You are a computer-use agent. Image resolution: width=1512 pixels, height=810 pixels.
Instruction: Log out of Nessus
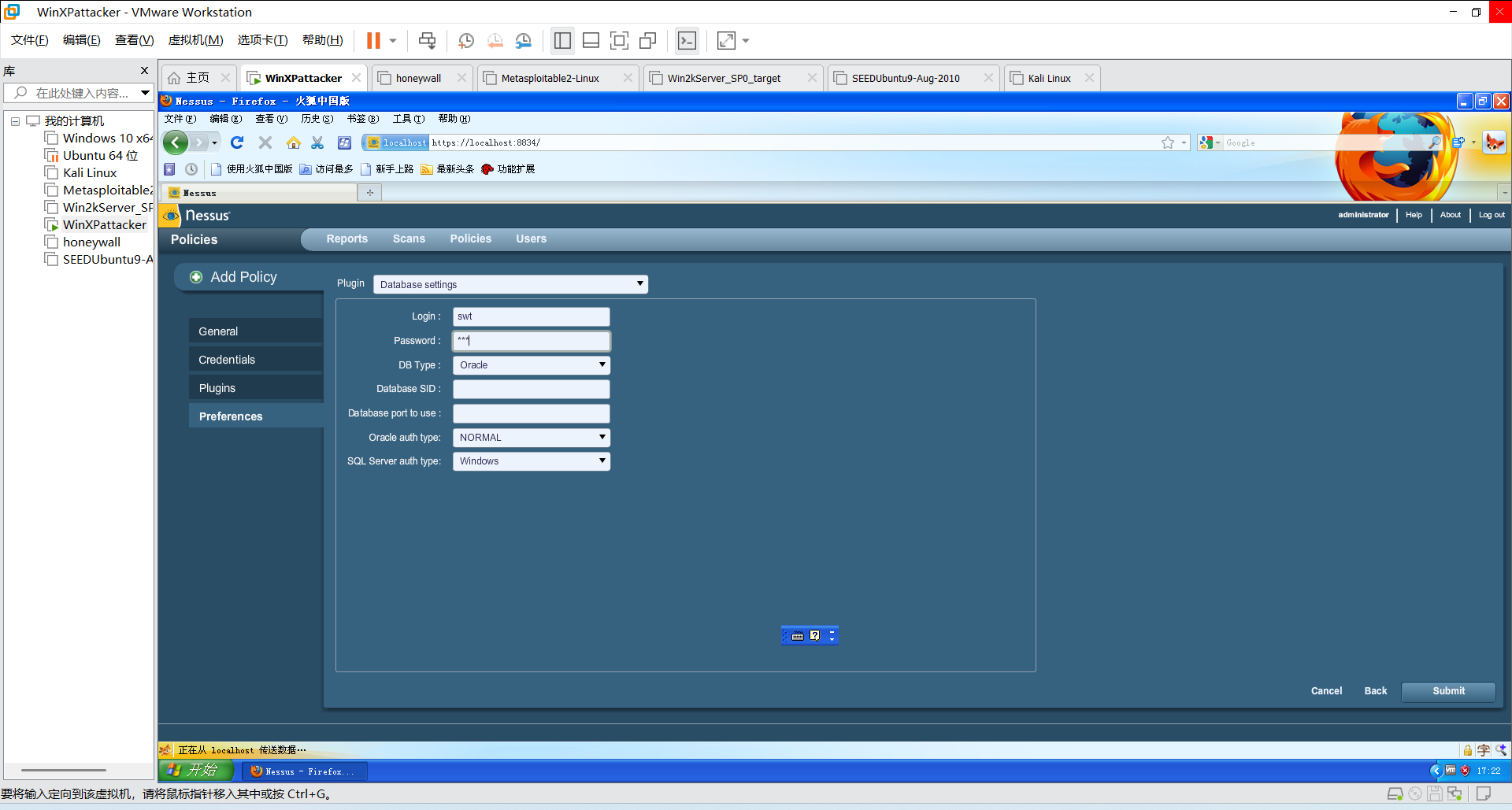point(1492,215)
